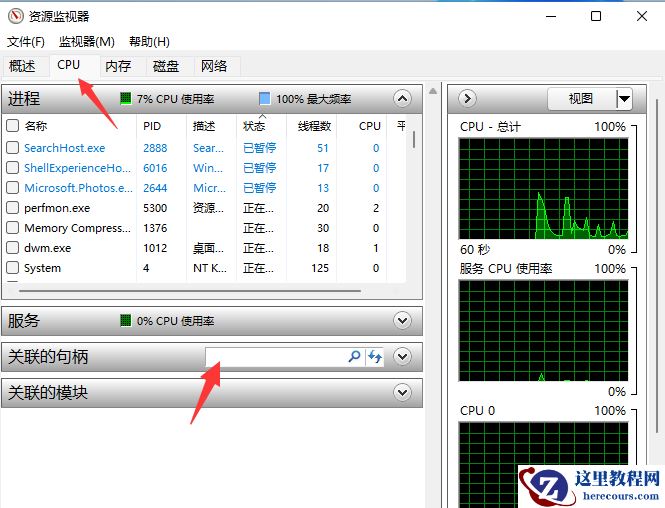Expand the 关联的模块 section chevron
This screenshot has height=508, width=665.
pos(402,392)
